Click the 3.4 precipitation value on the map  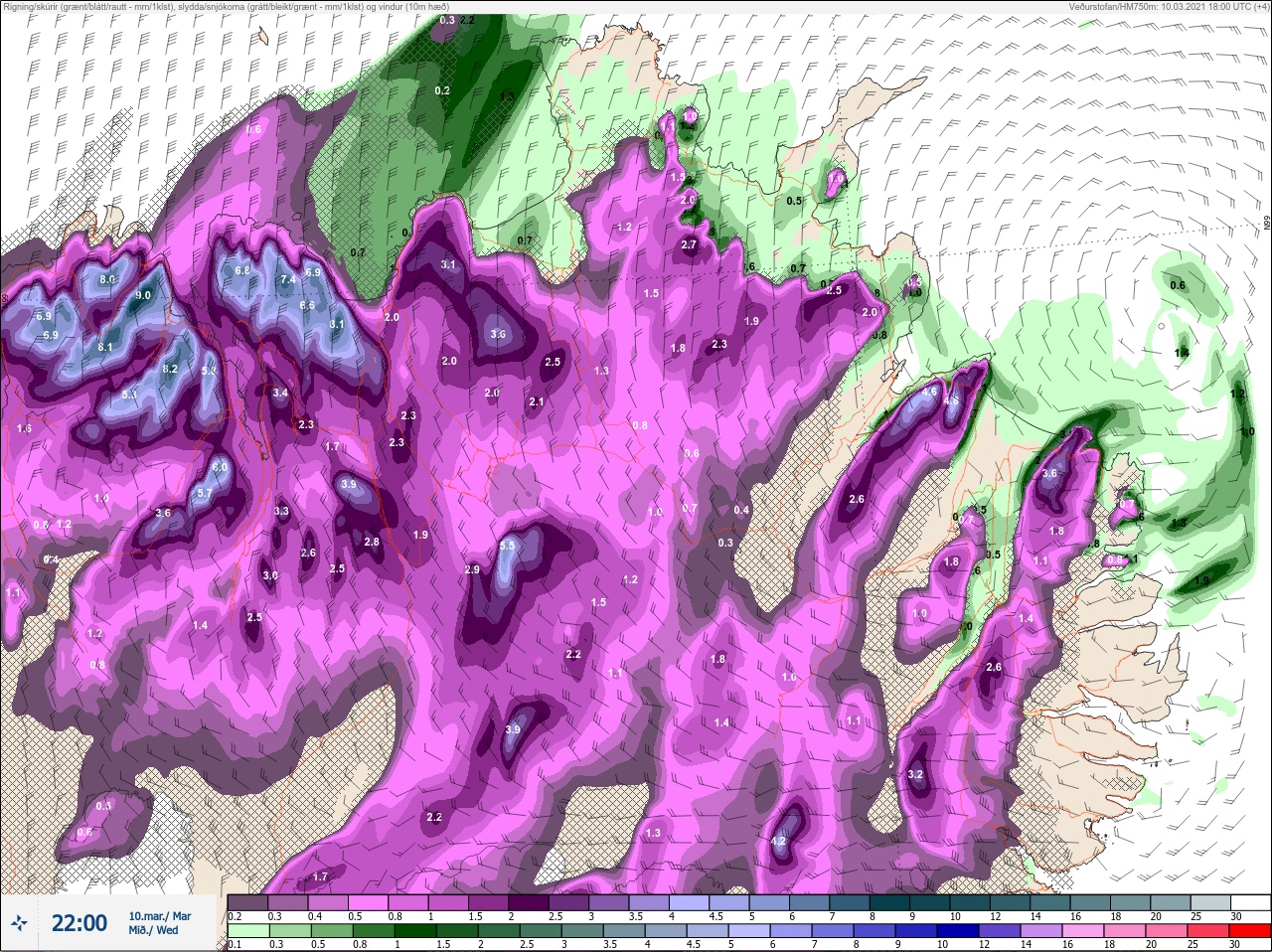click(x=280, y=393)
